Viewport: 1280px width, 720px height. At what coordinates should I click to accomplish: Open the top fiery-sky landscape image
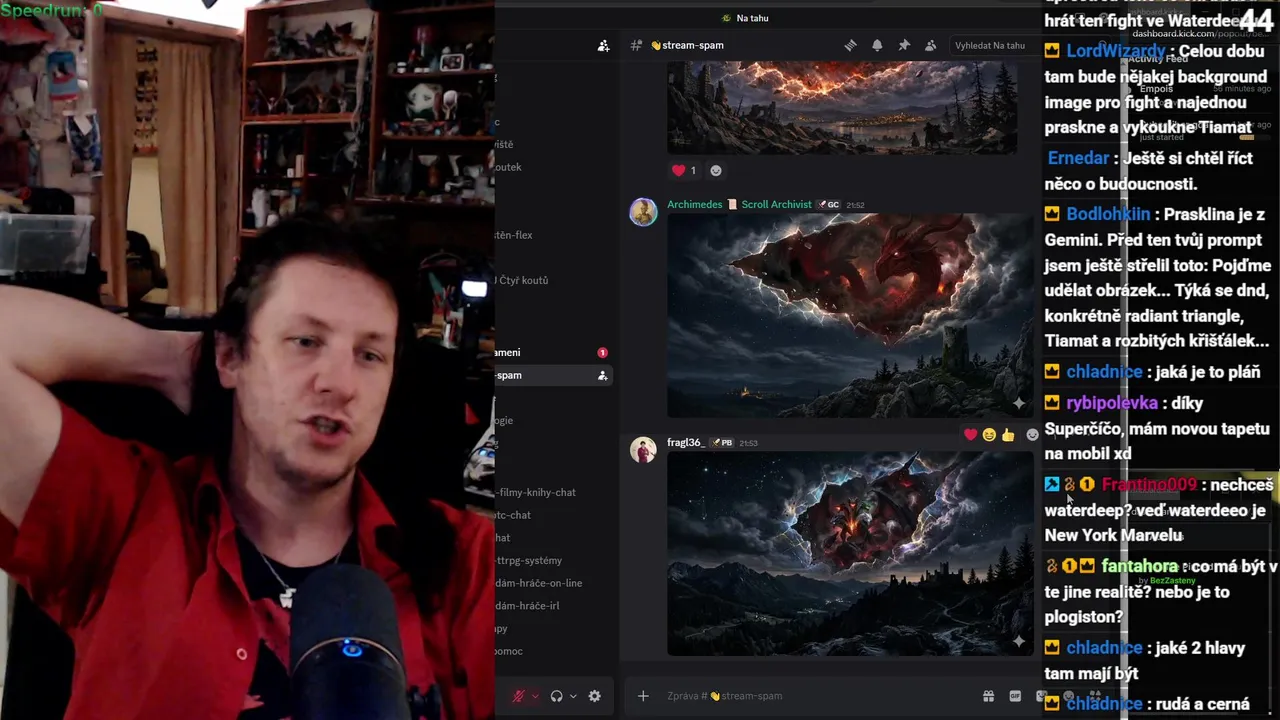point(842,107)
